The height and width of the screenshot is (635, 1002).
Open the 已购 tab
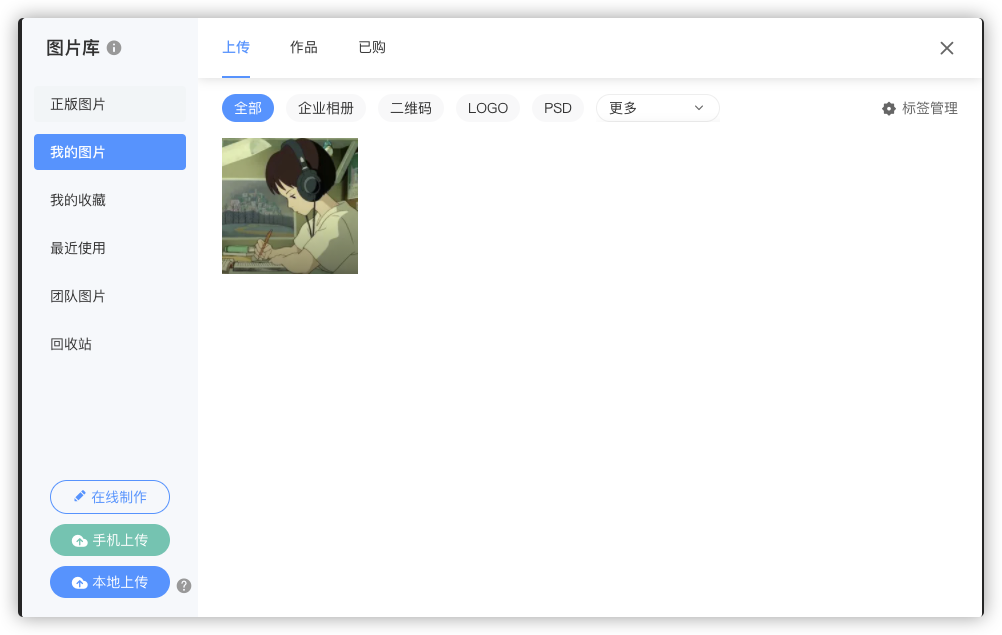371,47
